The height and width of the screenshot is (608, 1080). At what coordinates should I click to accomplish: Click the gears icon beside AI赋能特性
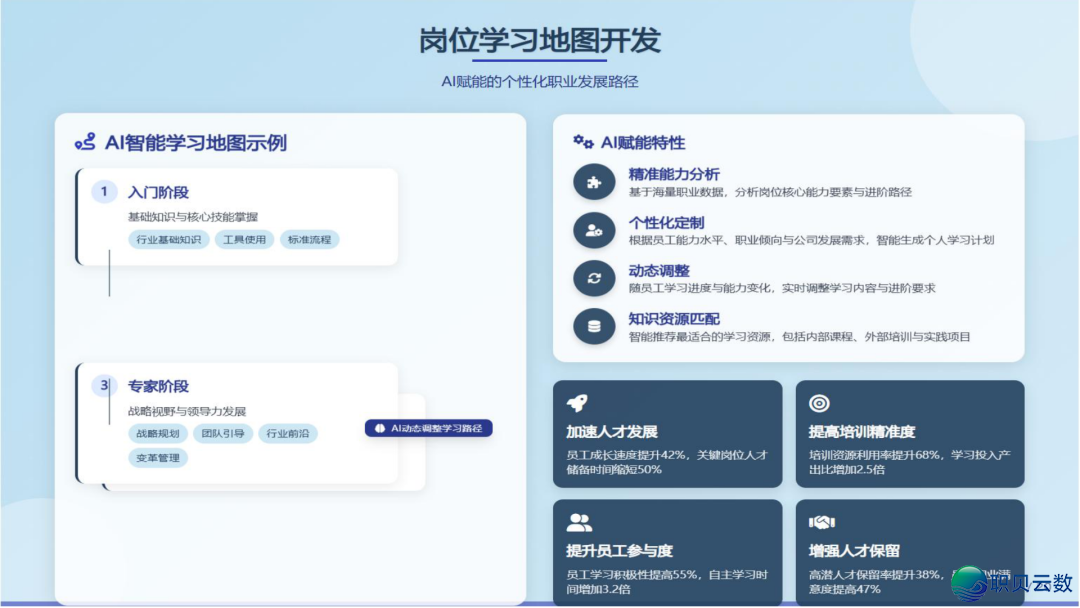click(x=583, y=142)
